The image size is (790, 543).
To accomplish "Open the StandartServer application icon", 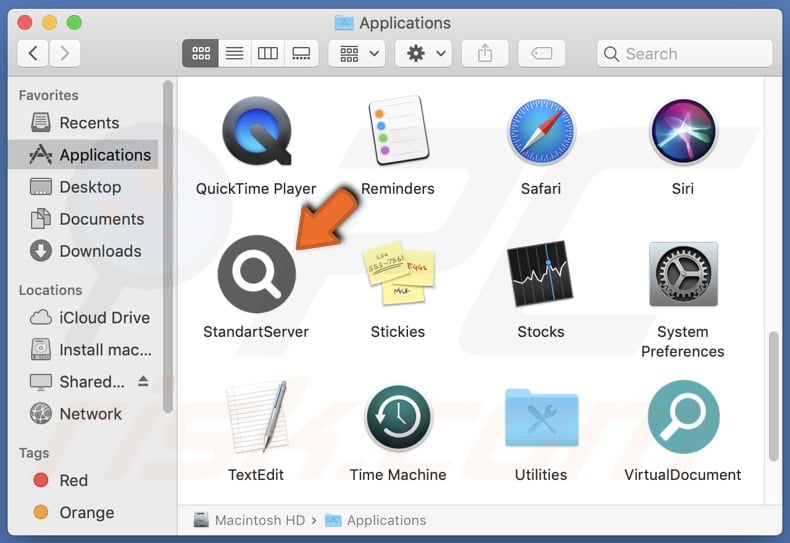I will tap(256, 274).
